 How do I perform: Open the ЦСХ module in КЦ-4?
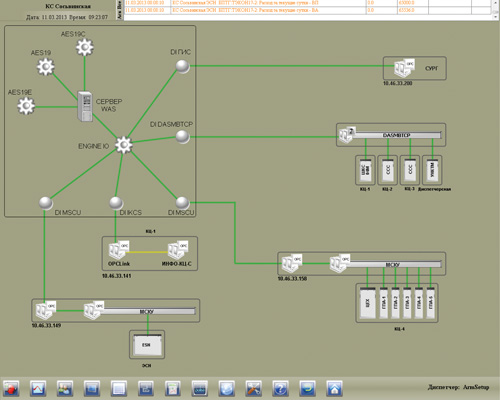tap(368, 303)
